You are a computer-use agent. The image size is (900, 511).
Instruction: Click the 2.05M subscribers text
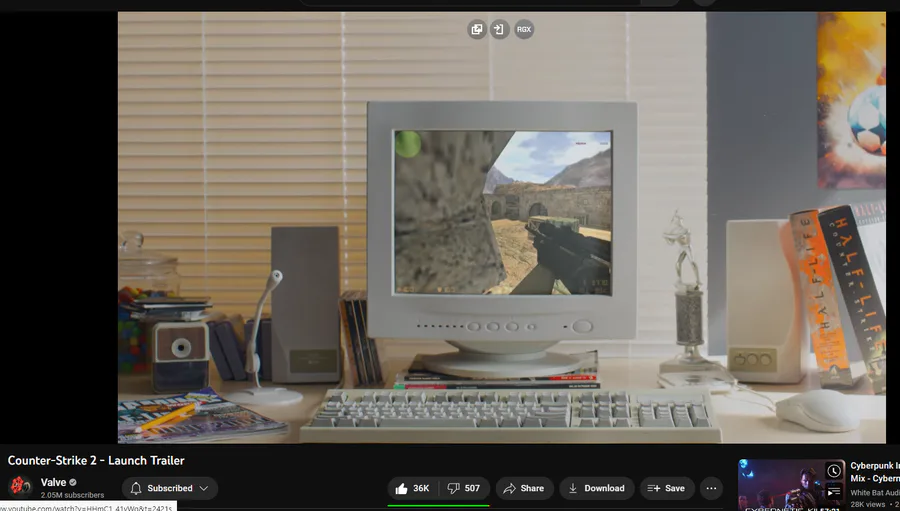72,495
